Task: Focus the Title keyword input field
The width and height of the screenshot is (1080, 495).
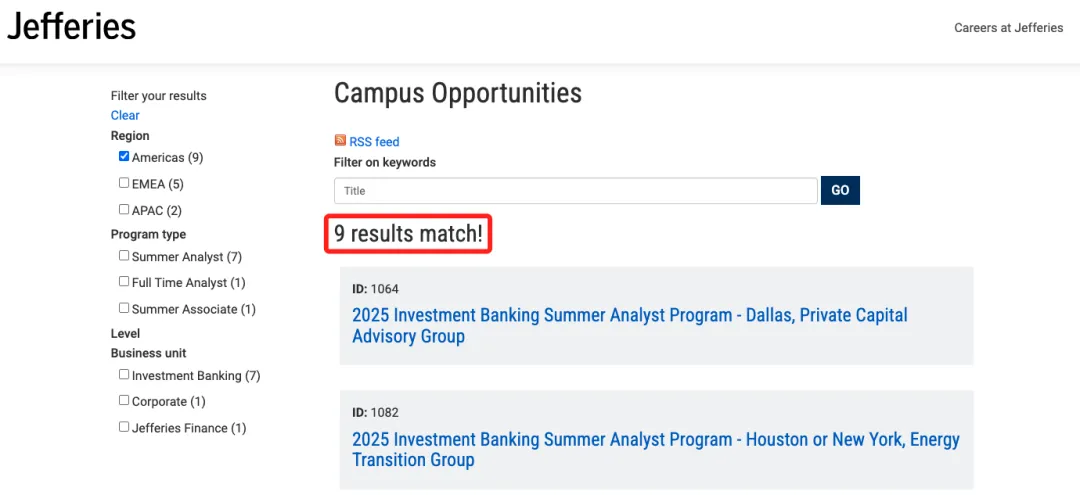Action: click(576, 191)
